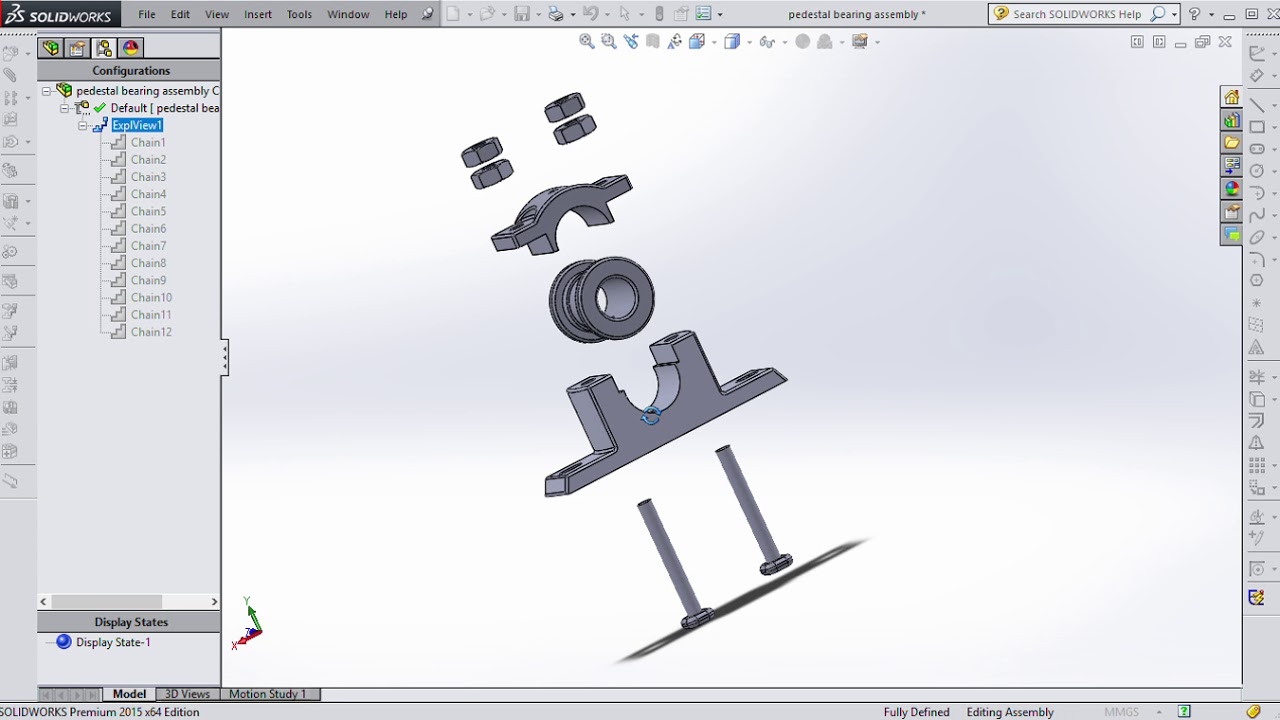Screen dimensions: 1280x720
Task: Open the Appearances color ball task pane tab
Action: pyautogui.click(x=1232, y=189)
